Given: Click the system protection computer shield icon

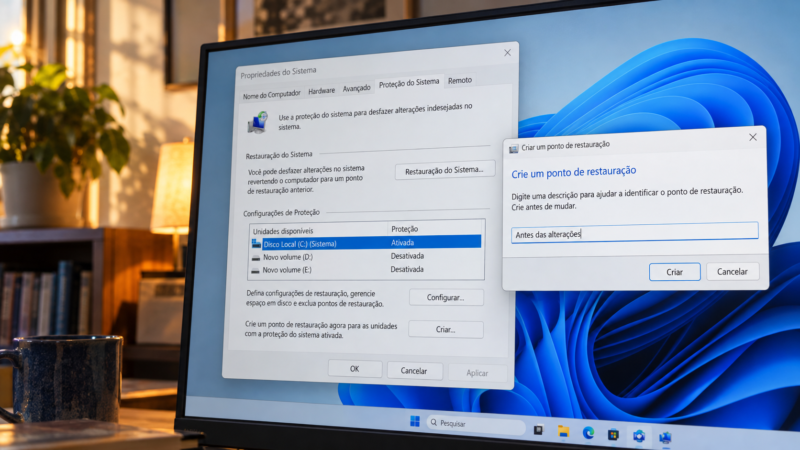Looking at the screenshot, I should tap(258, 122).
